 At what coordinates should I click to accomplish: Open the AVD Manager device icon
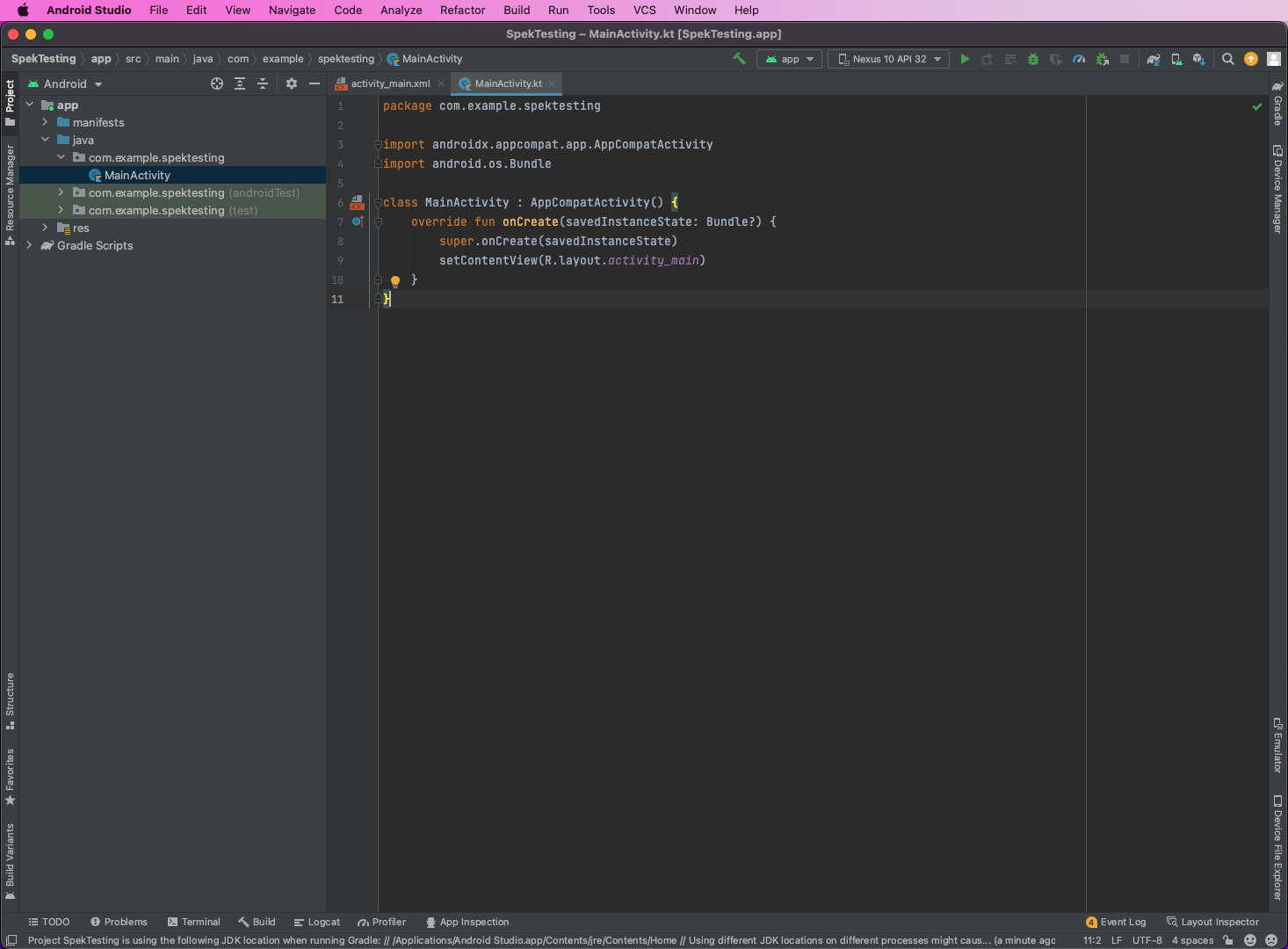point(1176,59)
